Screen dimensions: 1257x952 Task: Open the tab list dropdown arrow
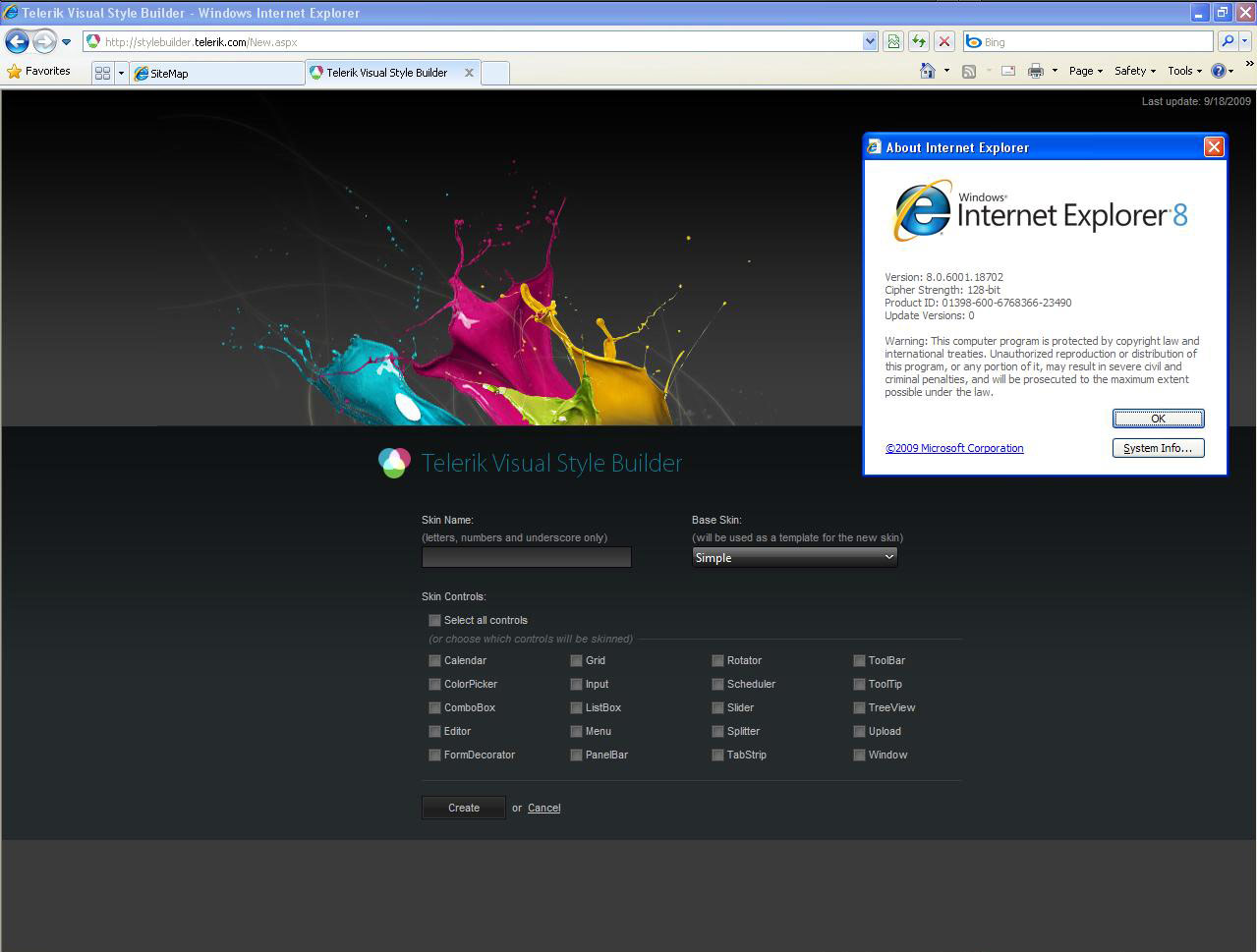121,73
